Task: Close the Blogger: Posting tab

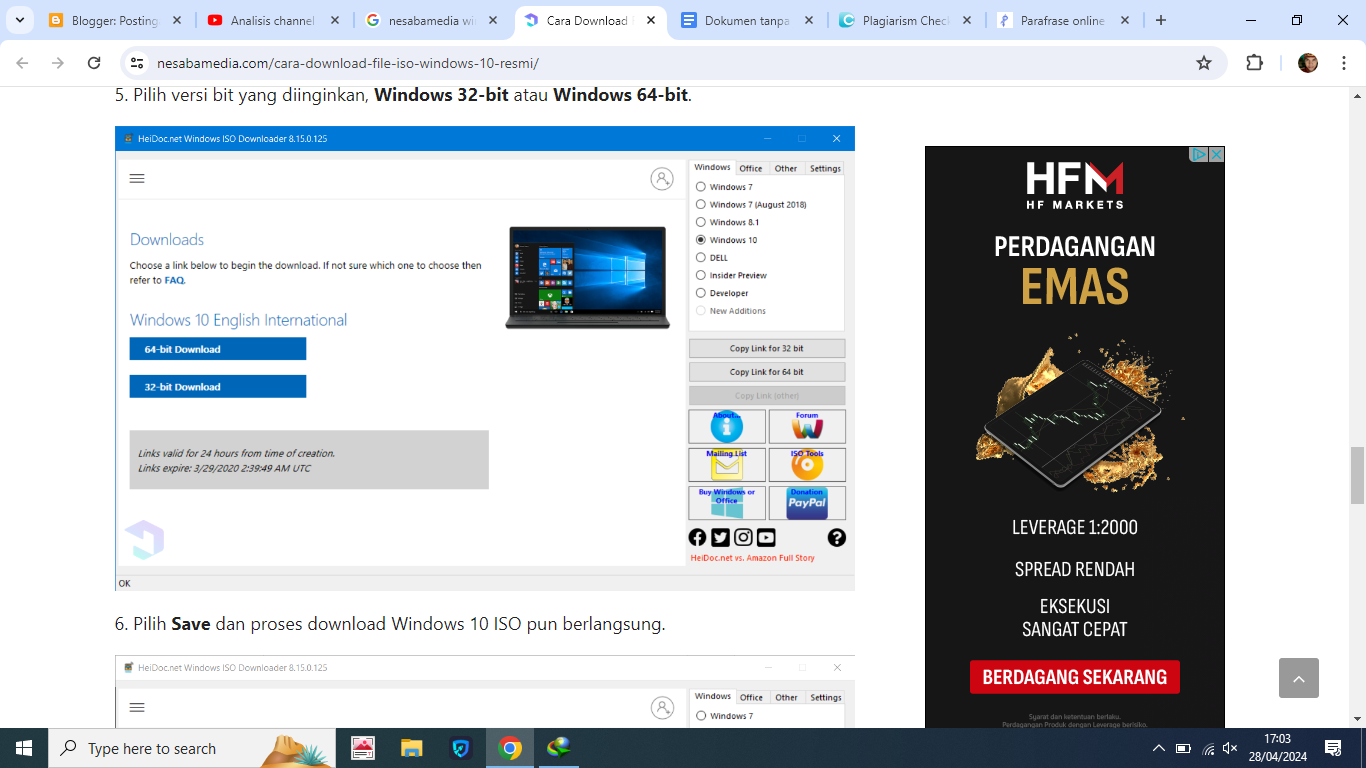Action: (176, 20)
